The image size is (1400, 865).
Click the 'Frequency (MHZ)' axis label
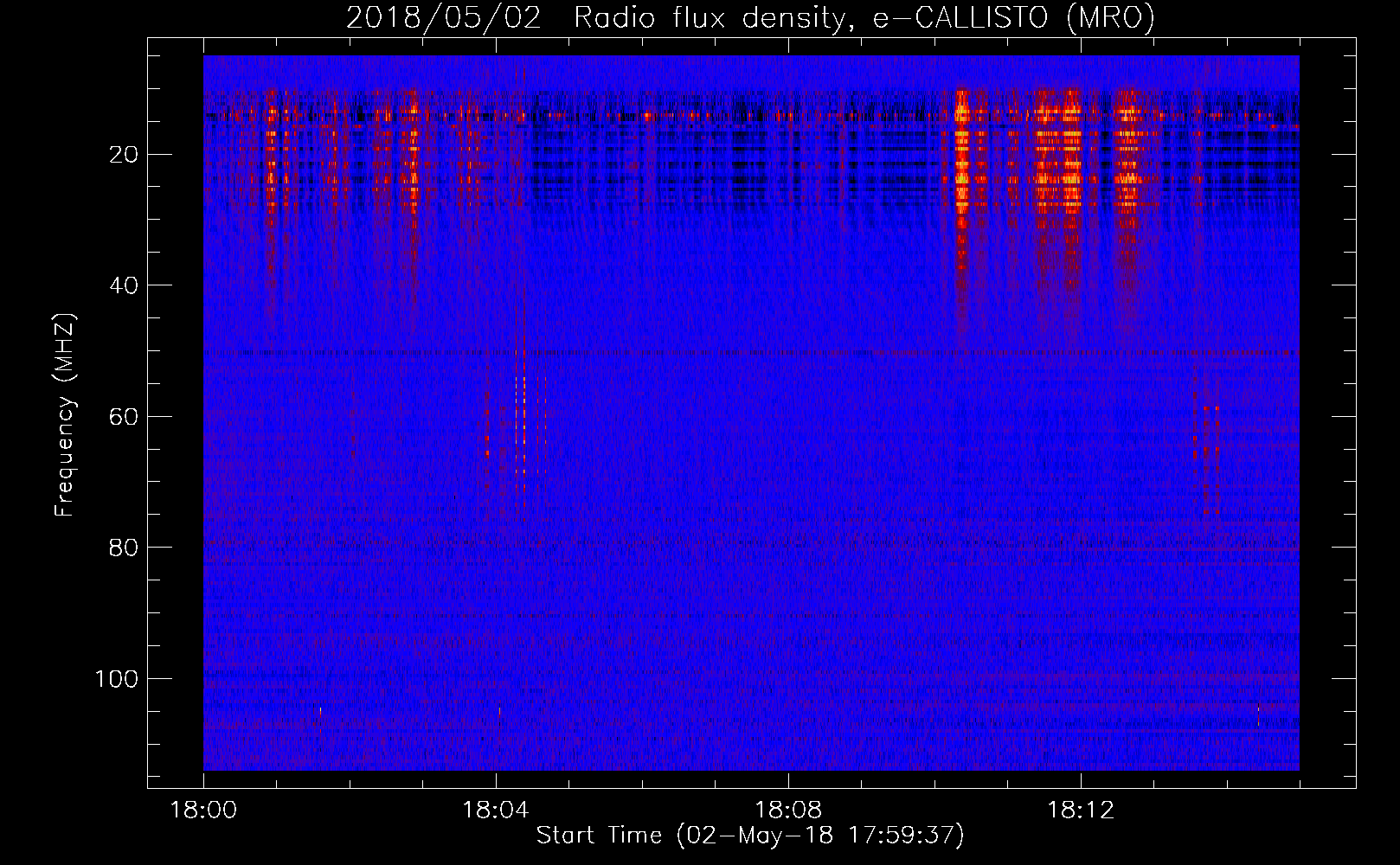tap(65, 415)
